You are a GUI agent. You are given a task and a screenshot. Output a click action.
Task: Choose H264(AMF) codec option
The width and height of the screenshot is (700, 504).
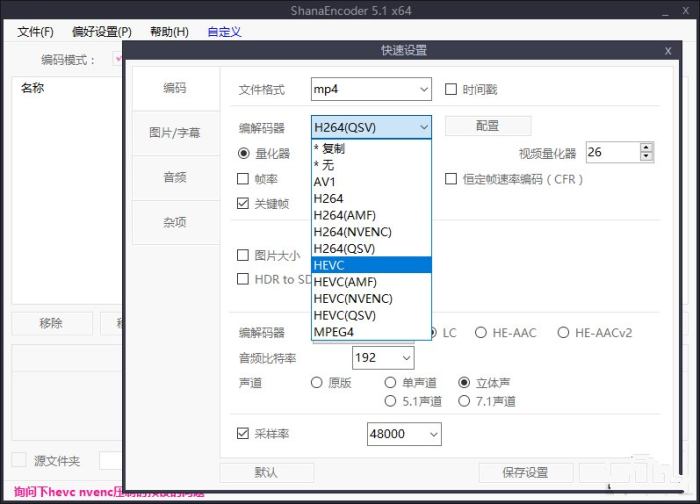[x=371, y=215]
